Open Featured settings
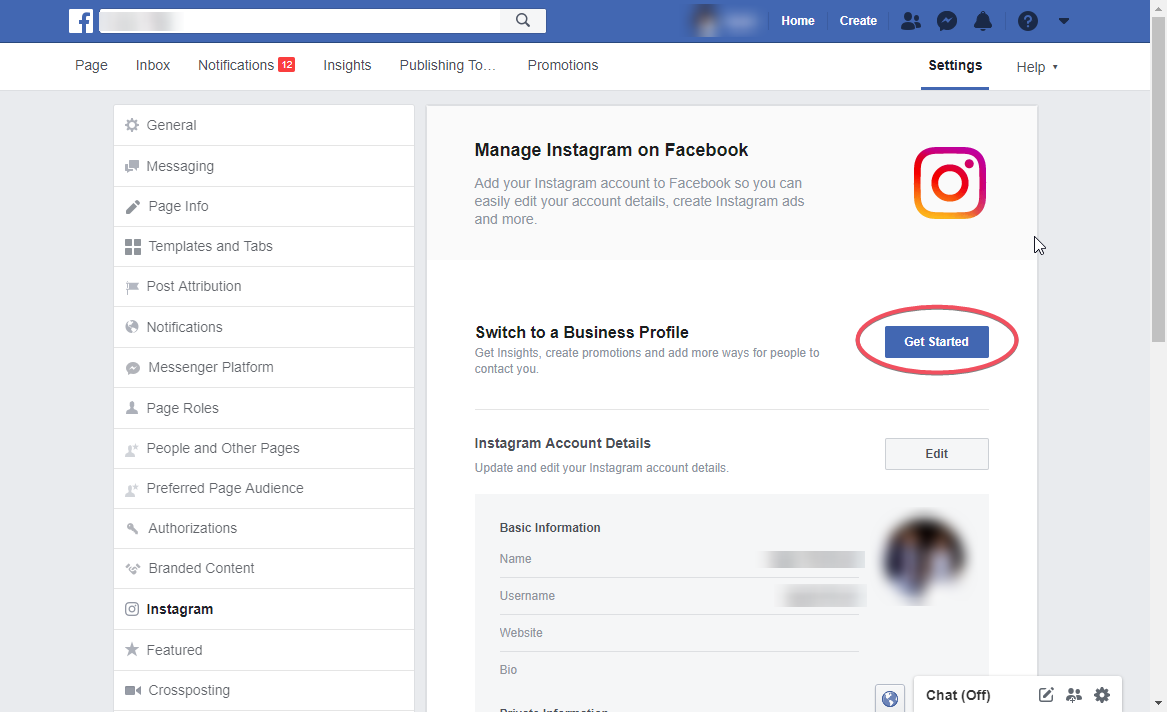This screenshot has height=712, width=1167. click(264, 650)
